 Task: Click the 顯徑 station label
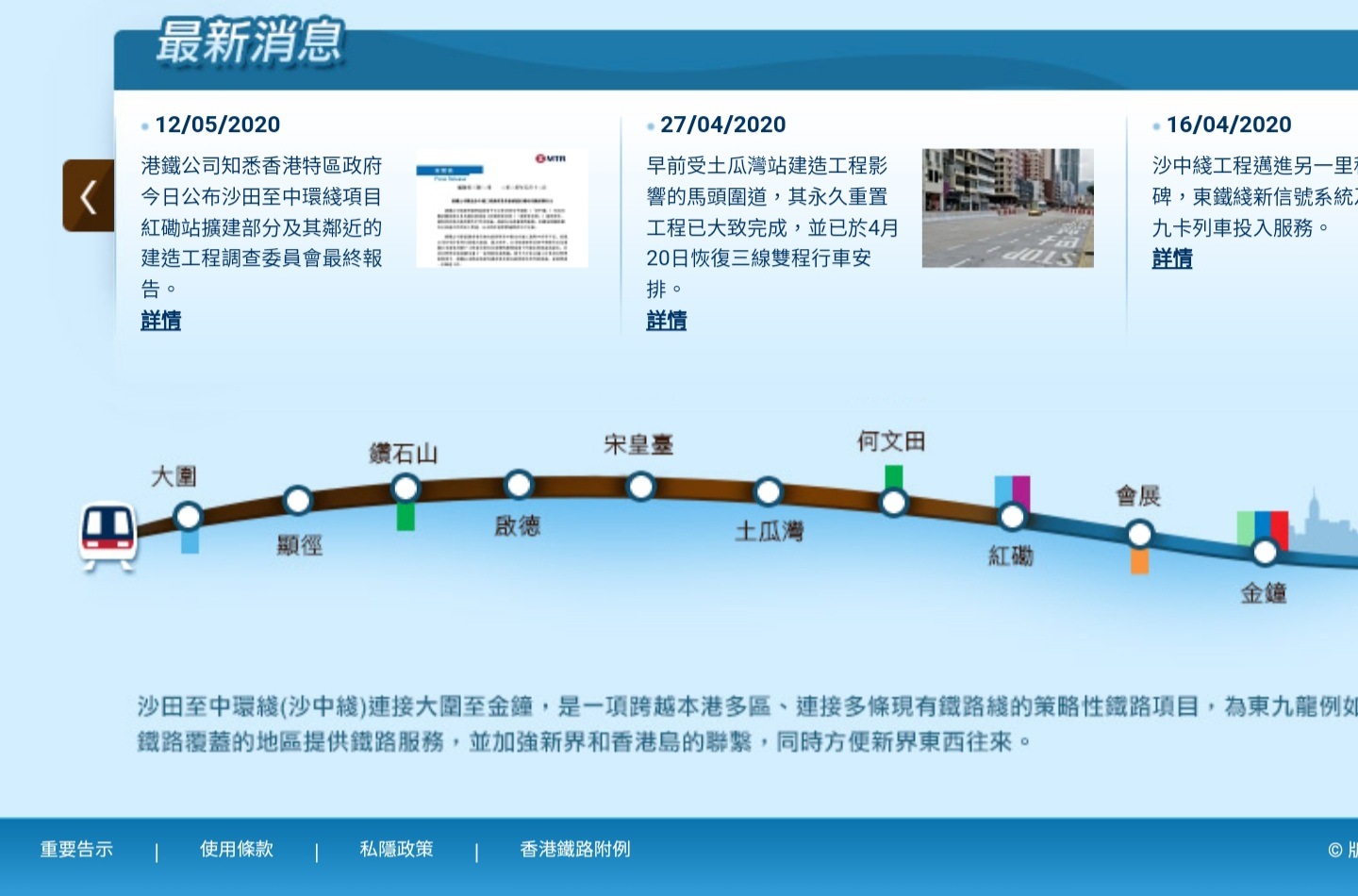300,545
